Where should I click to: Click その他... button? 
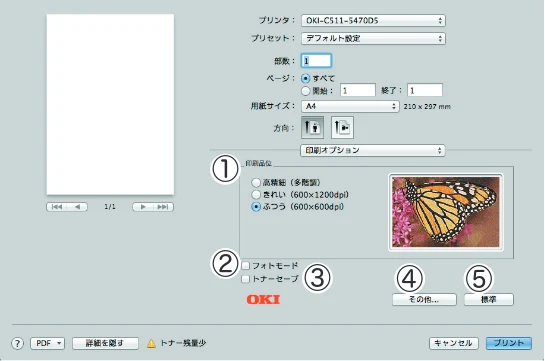(424, 300)
